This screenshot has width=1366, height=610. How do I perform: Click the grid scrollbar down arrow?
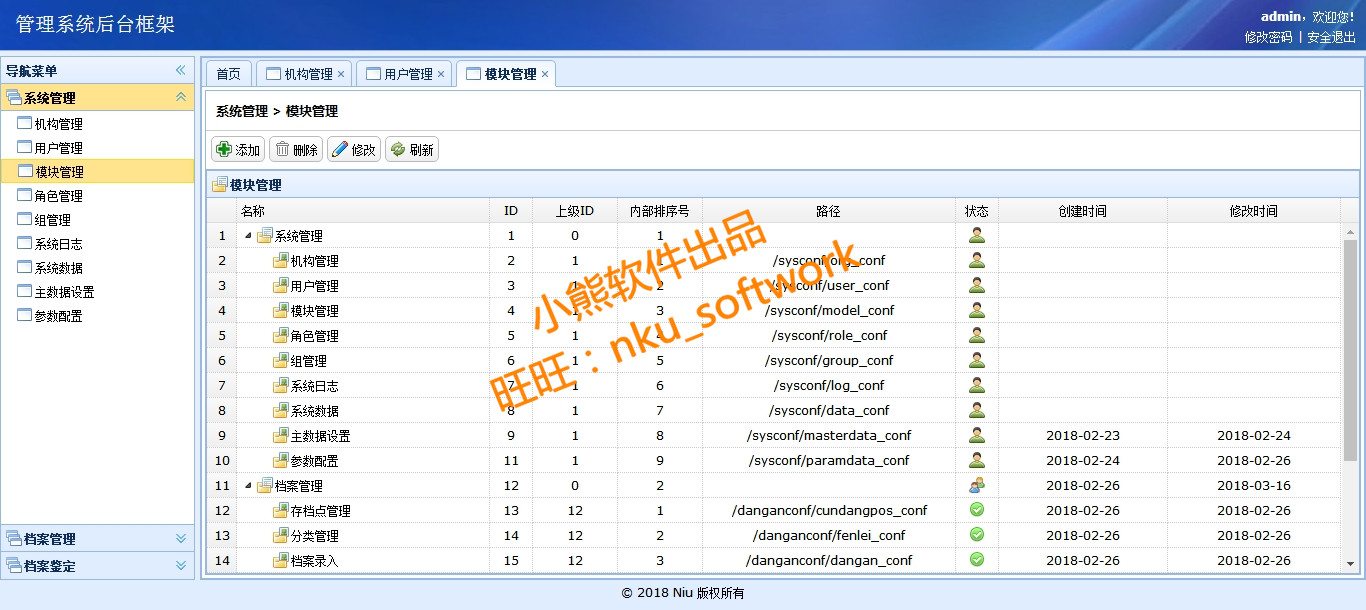1350,563
